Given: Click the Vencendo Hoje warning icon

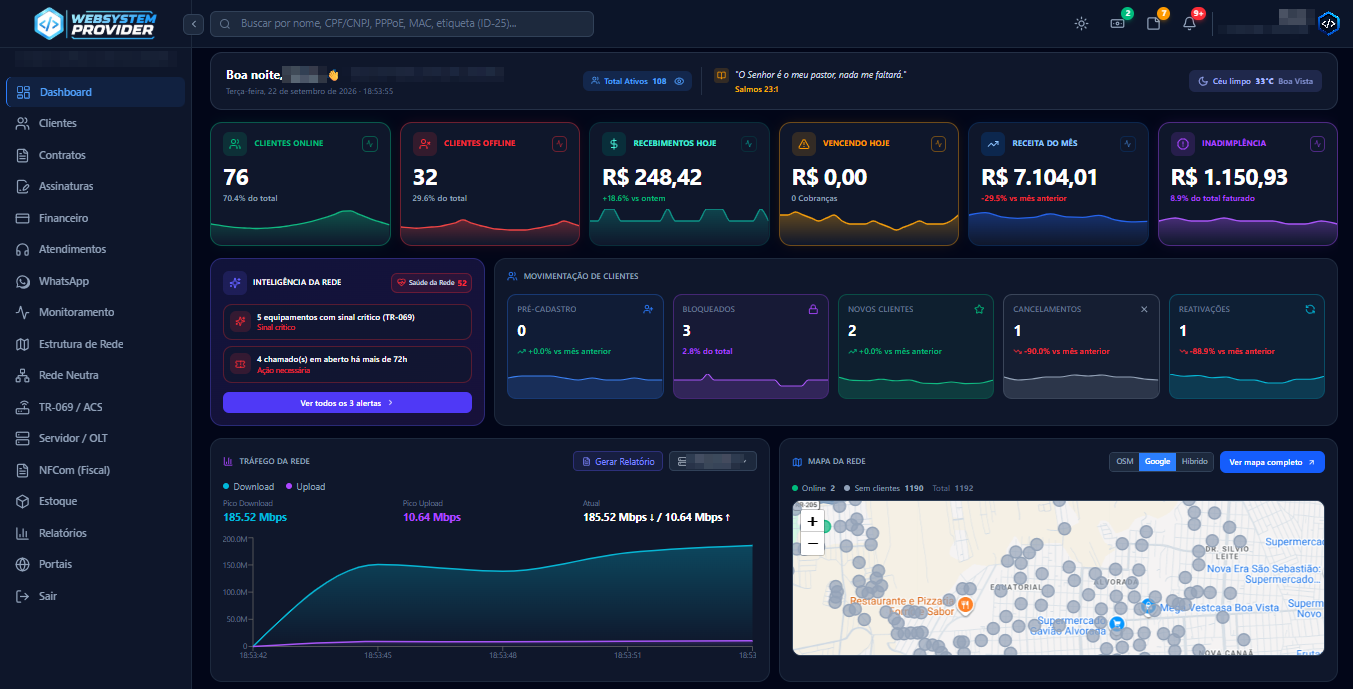Looking at the screenshot, I should pyautogui.click(x=804, y=144).
